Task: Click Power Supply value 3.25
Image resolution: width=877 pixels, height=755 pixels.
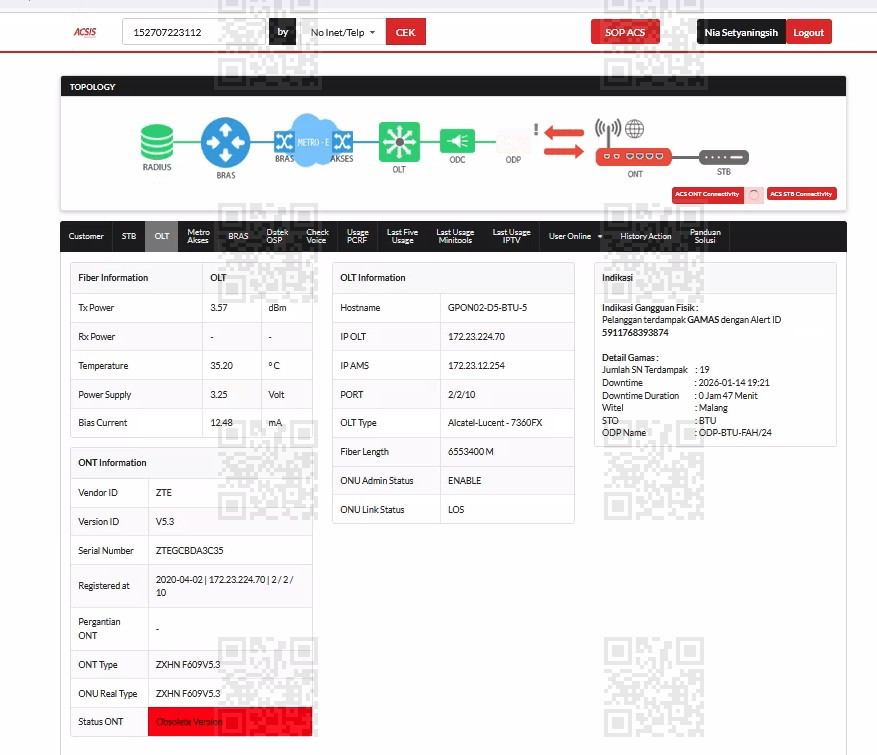Action: [x=219, y=394]
